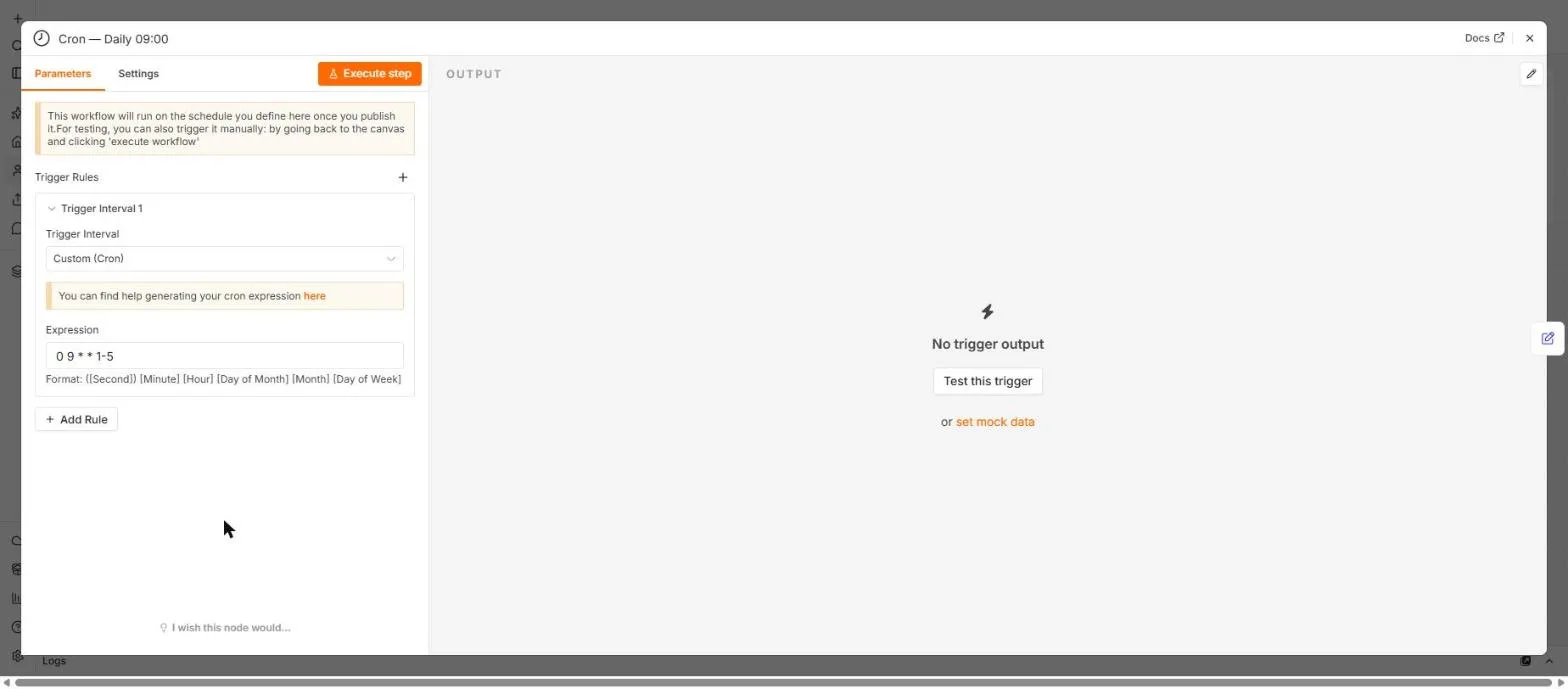
Task: Click the clock icon beside the Cron title
Action: [x=41, y=38]
